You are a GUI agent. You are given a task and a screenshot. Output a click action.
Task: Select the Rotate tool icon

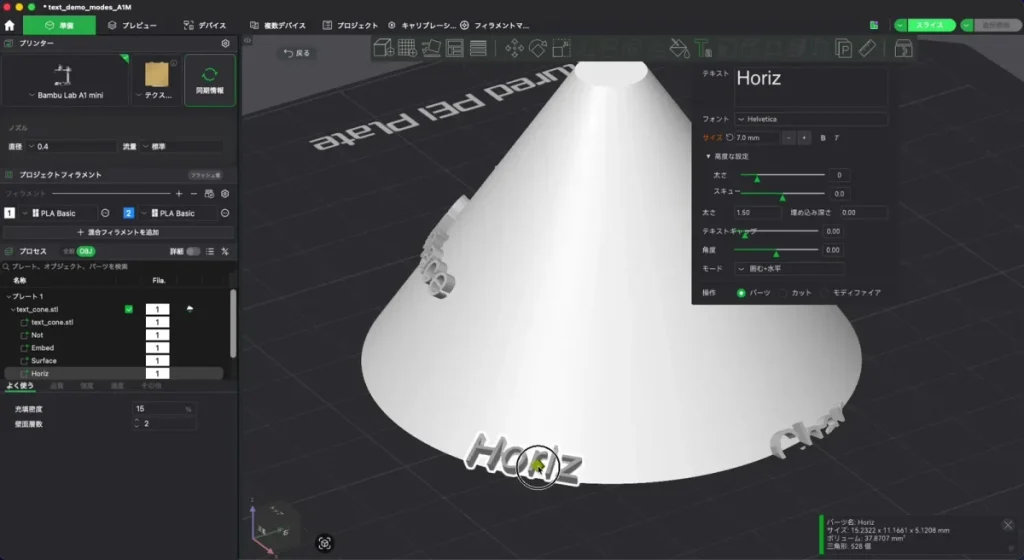pyautogui.click(x=537, y=48)
